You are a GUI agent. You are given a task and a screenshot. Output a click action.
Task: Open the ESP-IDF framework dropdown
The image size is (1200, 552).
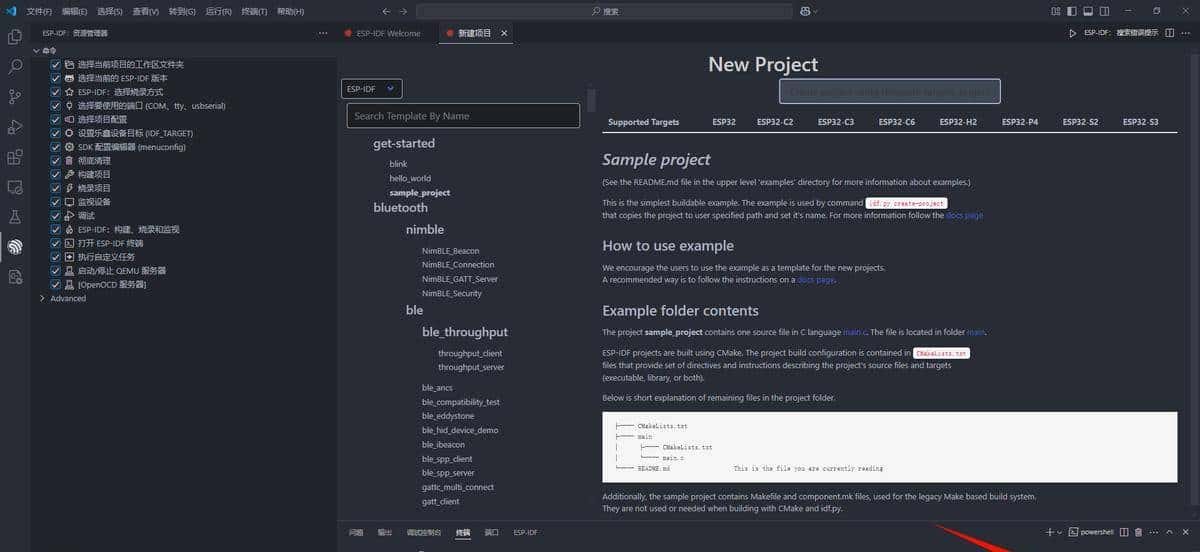pyautogui.click(x=371, y=89)
